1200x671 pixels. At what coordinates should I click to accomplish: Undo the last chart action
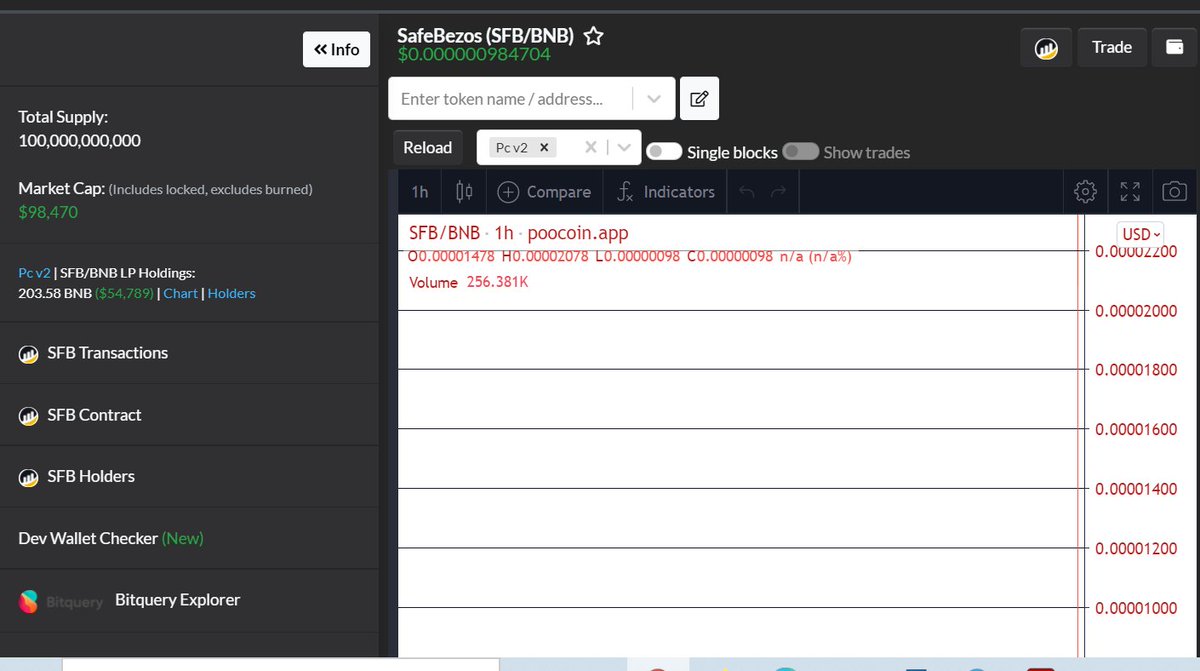tap(746, 192)
